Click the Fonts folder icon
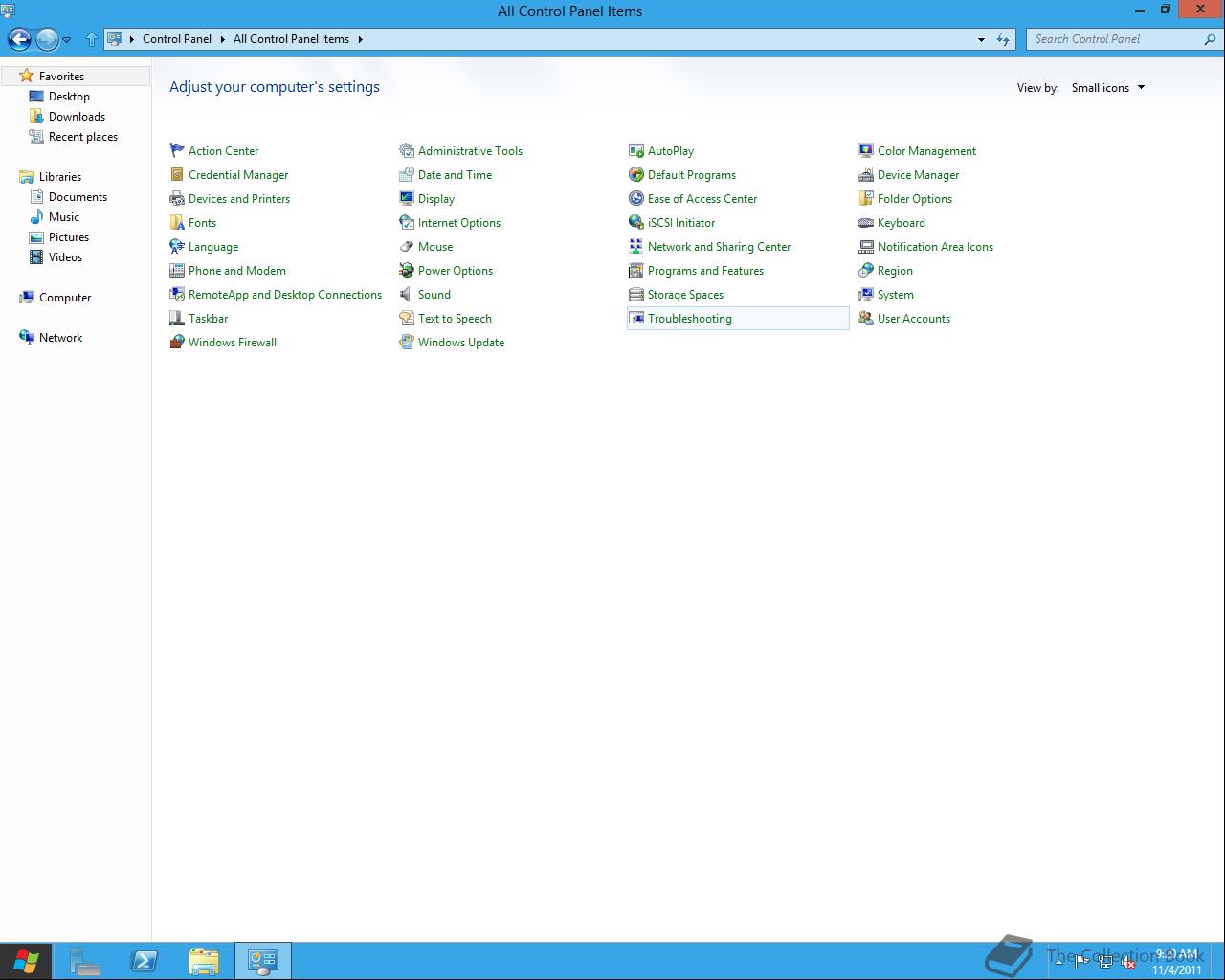This screenshot has height=980, width=1225. (x=177, y=222)
